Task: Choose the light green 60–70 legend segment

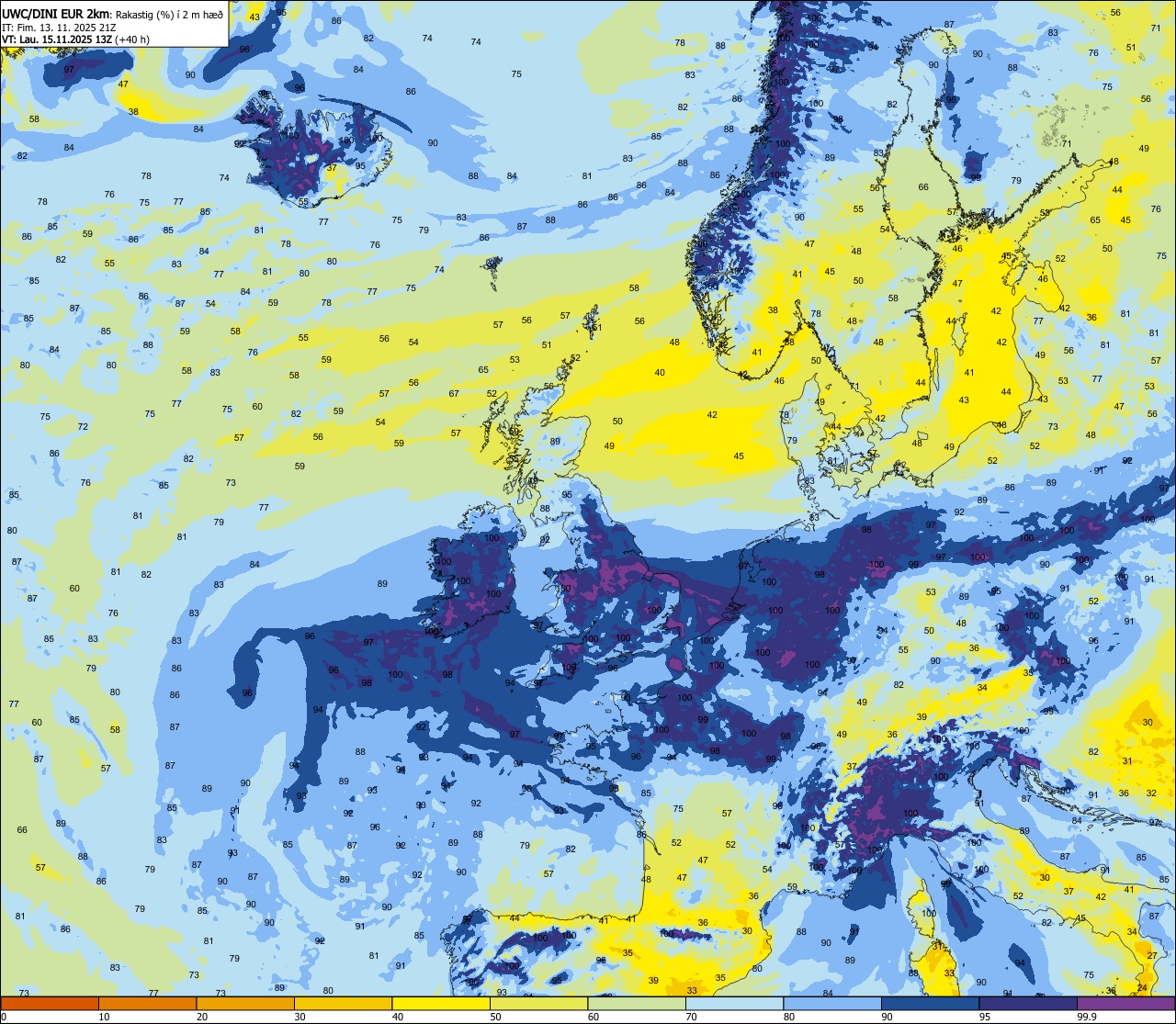Action: click(x=637, y=1003)
